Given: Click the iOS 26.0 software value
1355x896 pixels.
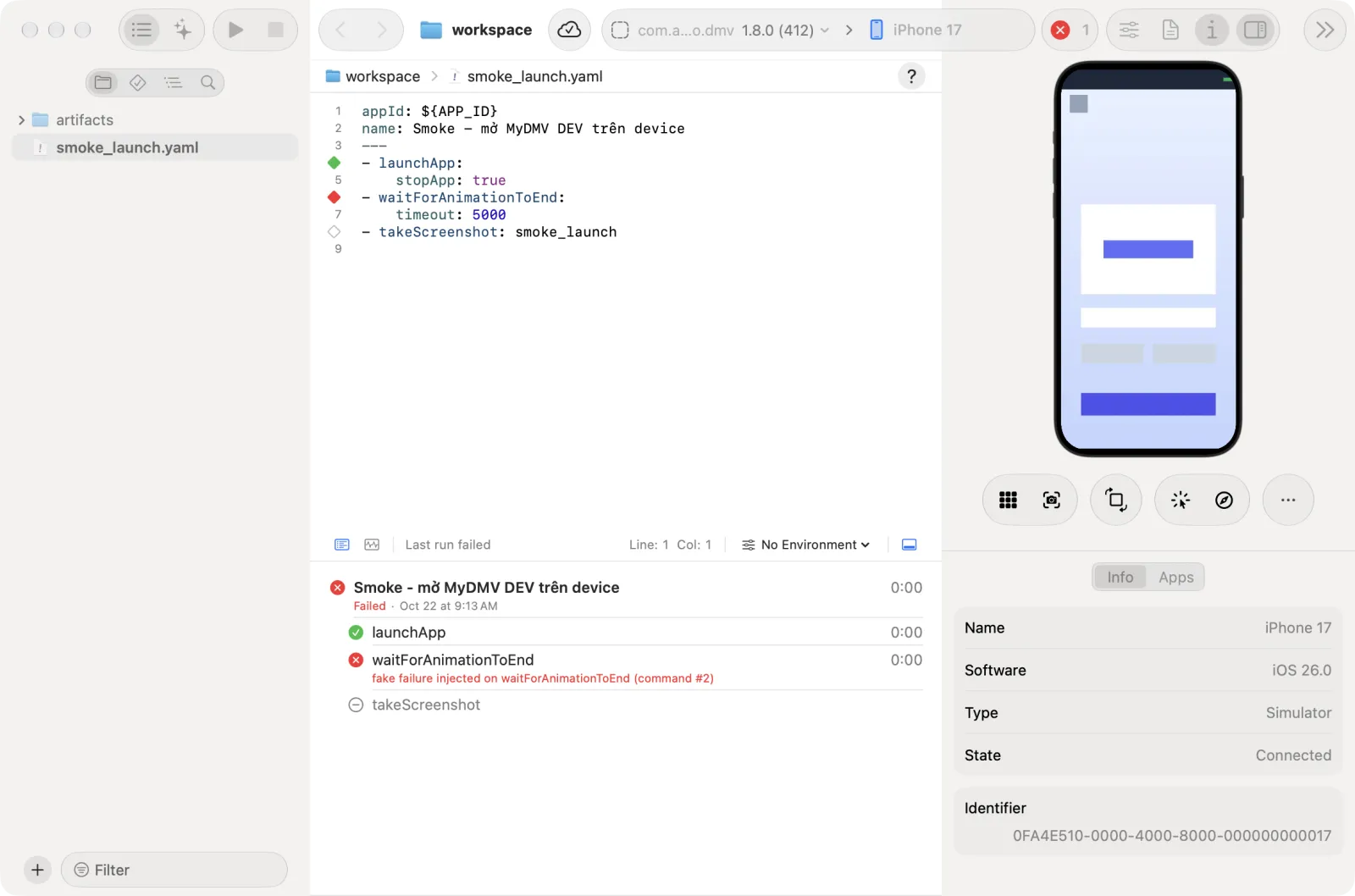Looking at the screenshot, I should tap(1302, 670).
